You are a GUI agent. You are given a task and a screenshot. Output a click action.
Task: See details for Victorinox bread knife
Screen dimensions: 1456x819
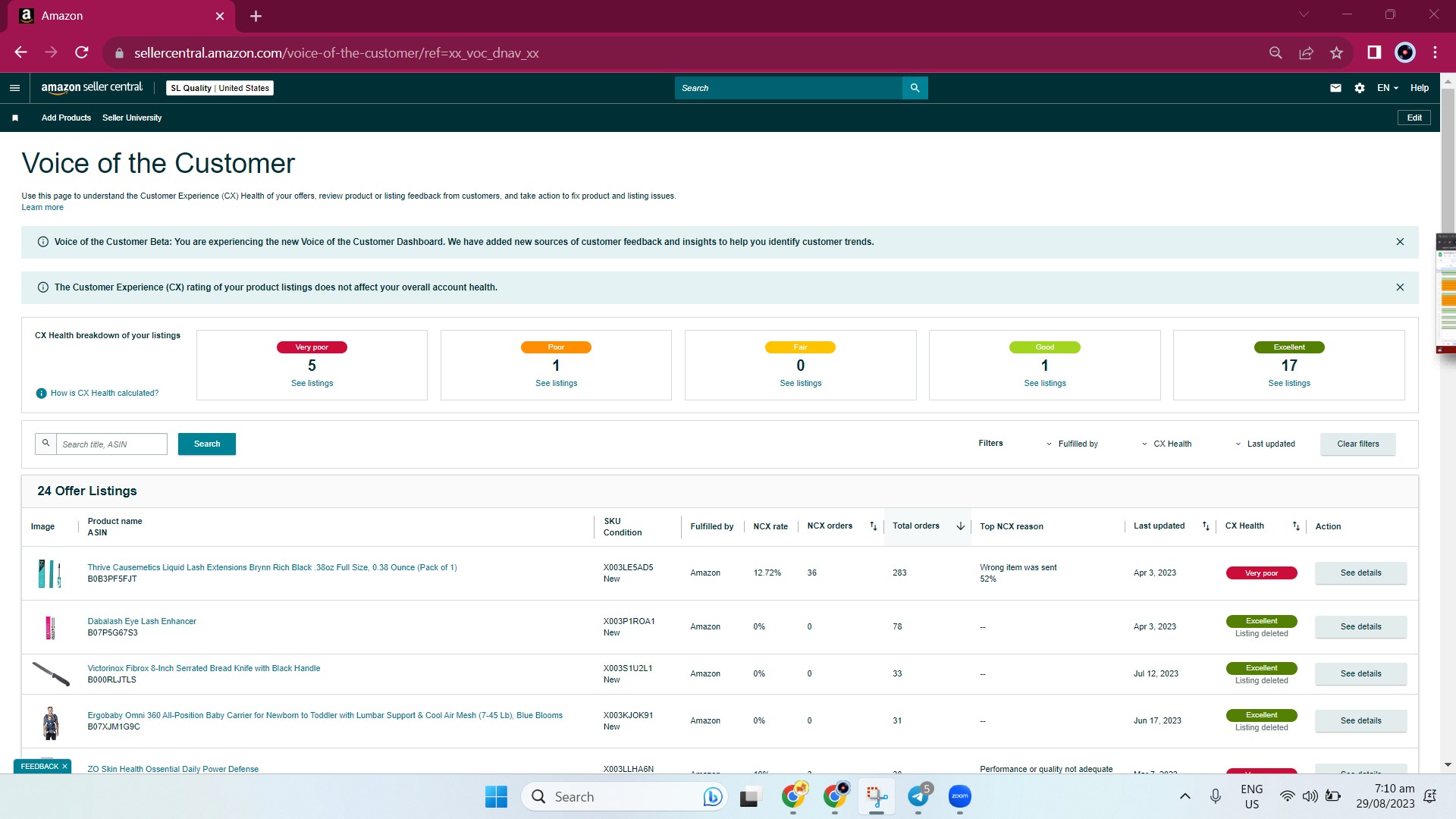click(x=1360, y=674)
